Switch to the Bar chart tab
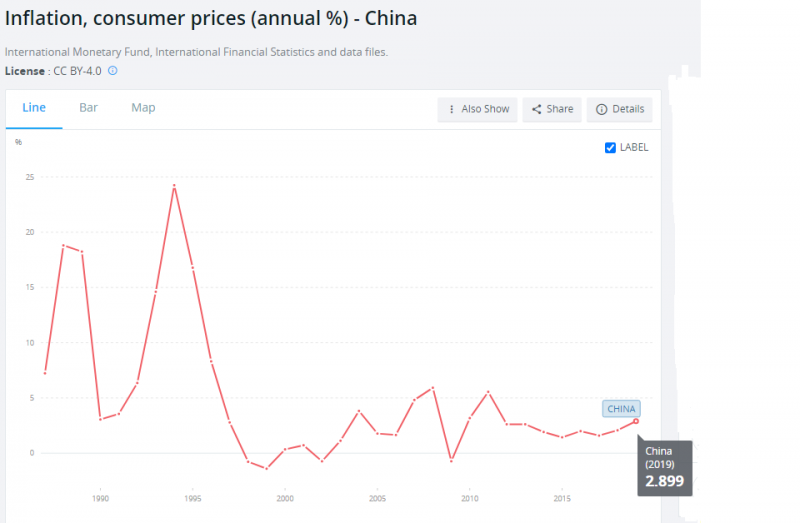800x523 pixels. tap(88, 108)
